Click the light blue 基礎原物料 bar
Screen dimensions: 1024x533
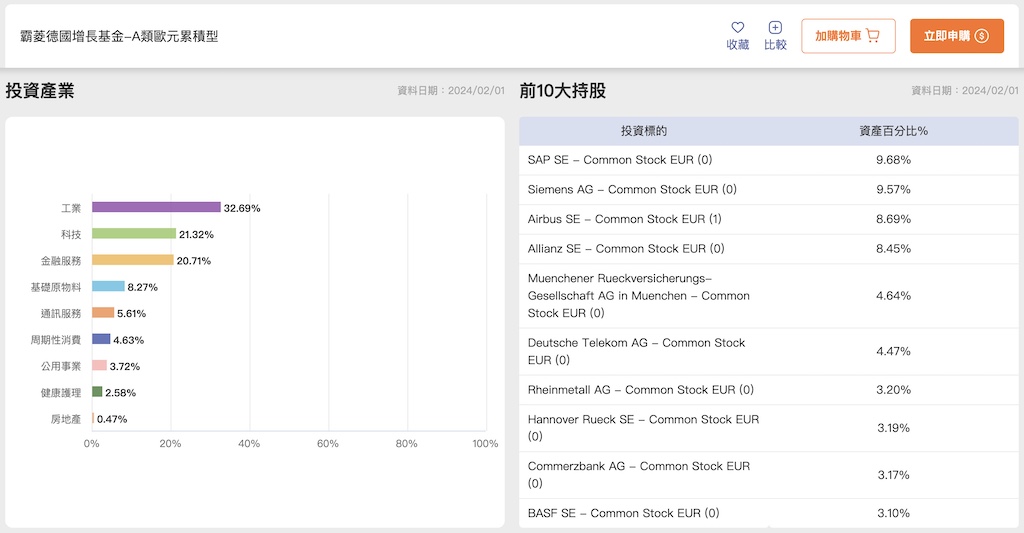108,286
